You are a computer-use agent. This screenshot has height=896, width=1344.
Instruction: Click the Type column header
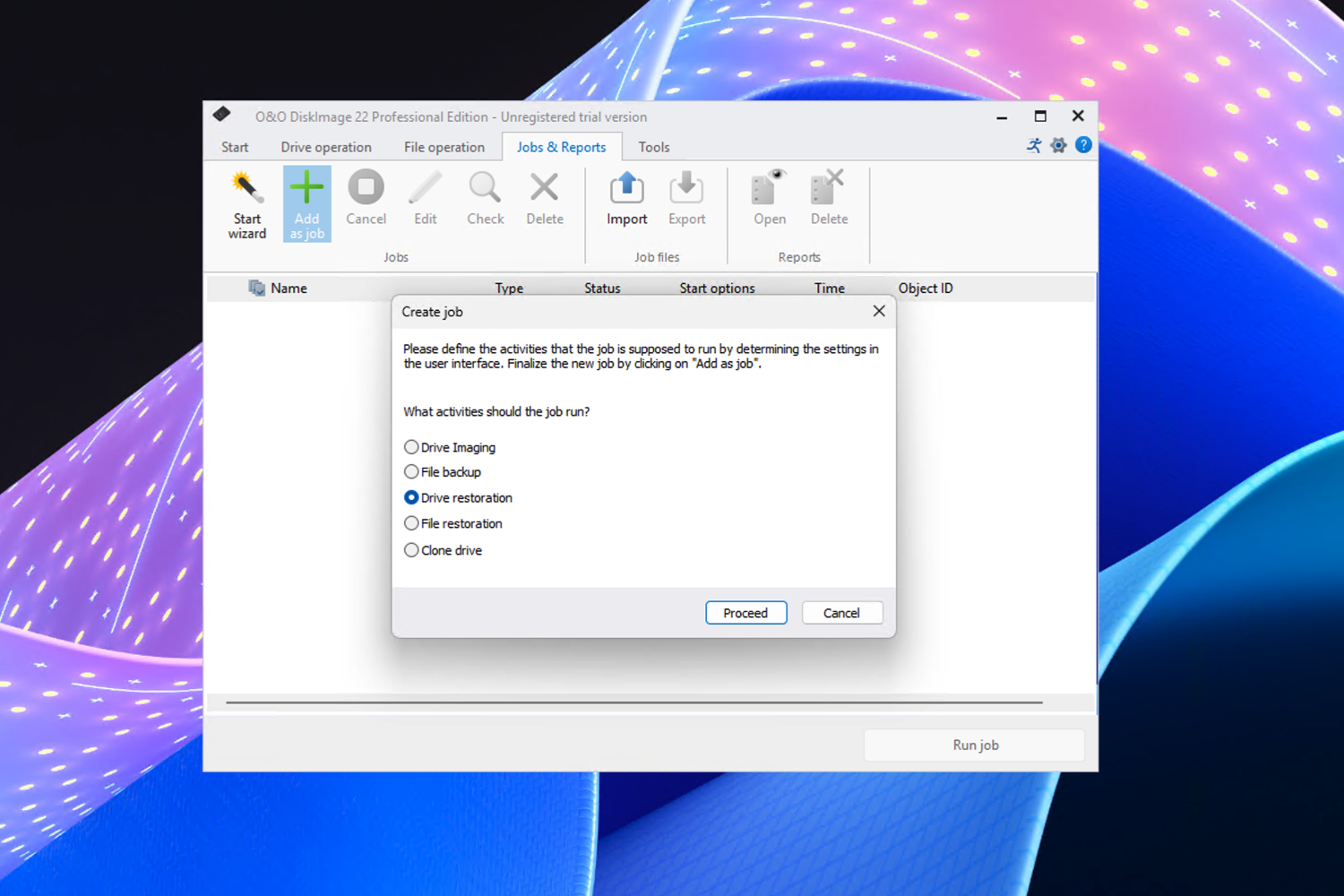pyautogui.click(x=509, y=289)
